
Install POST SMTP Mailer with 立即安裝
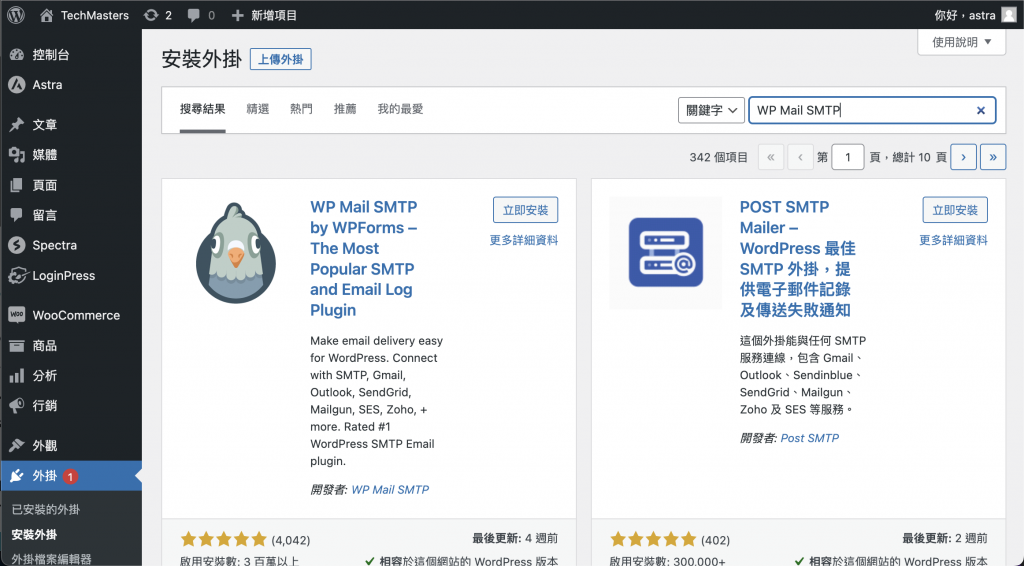[955, 210]
